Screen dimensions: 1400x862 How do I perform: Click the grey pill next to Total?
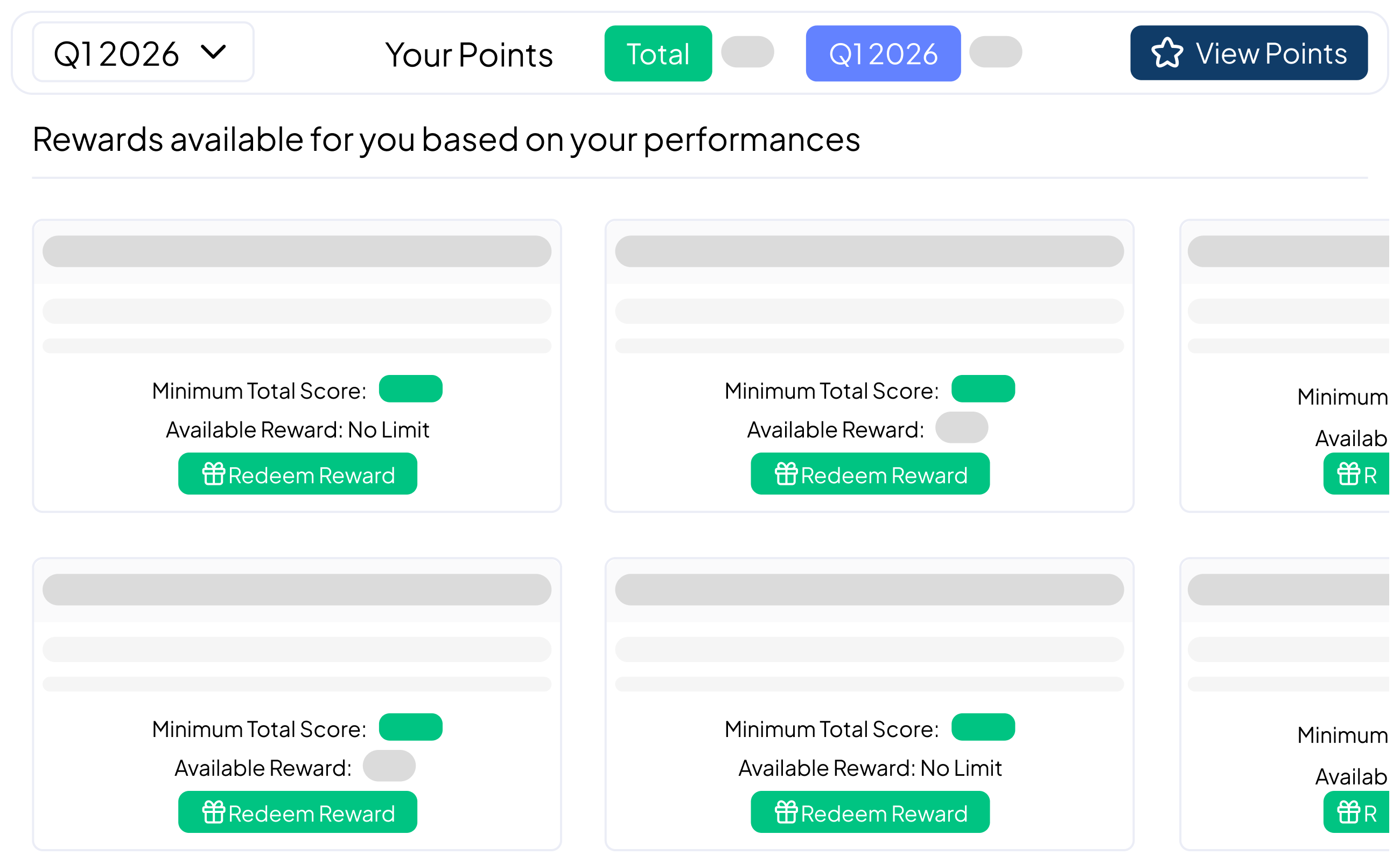747,52
